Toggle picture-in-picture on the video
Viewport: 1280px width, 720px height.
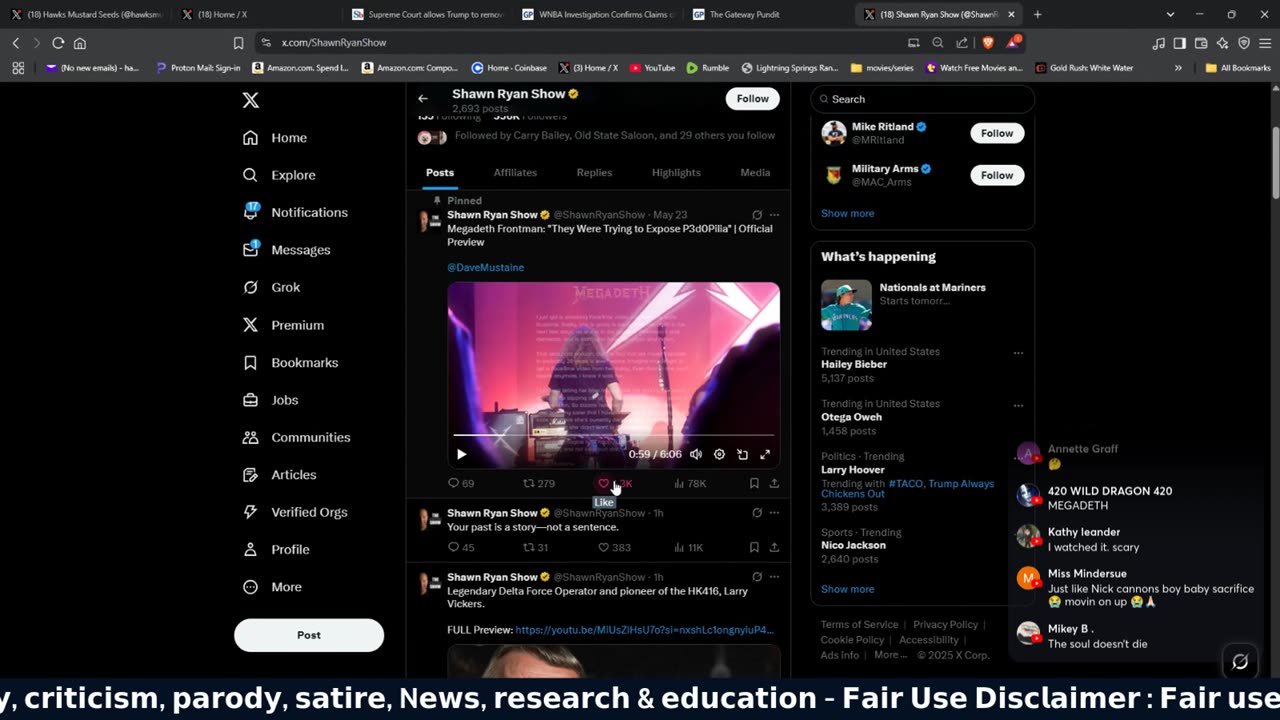tap(742, 454)
